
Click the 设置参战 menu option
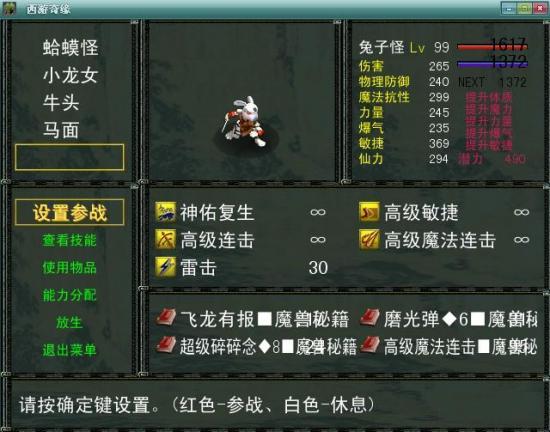[69, 212]
